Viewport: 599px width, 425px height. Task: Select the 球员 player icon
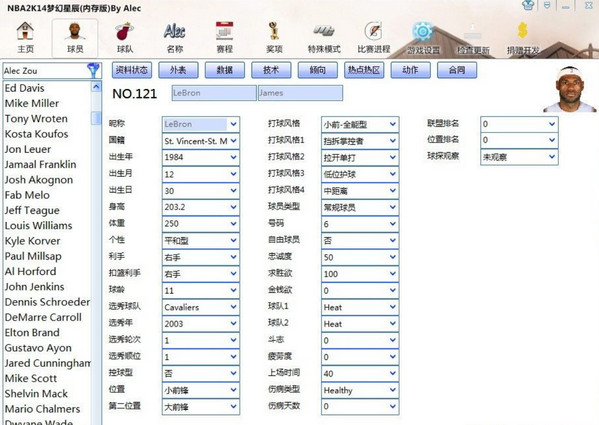pos(75,37)
